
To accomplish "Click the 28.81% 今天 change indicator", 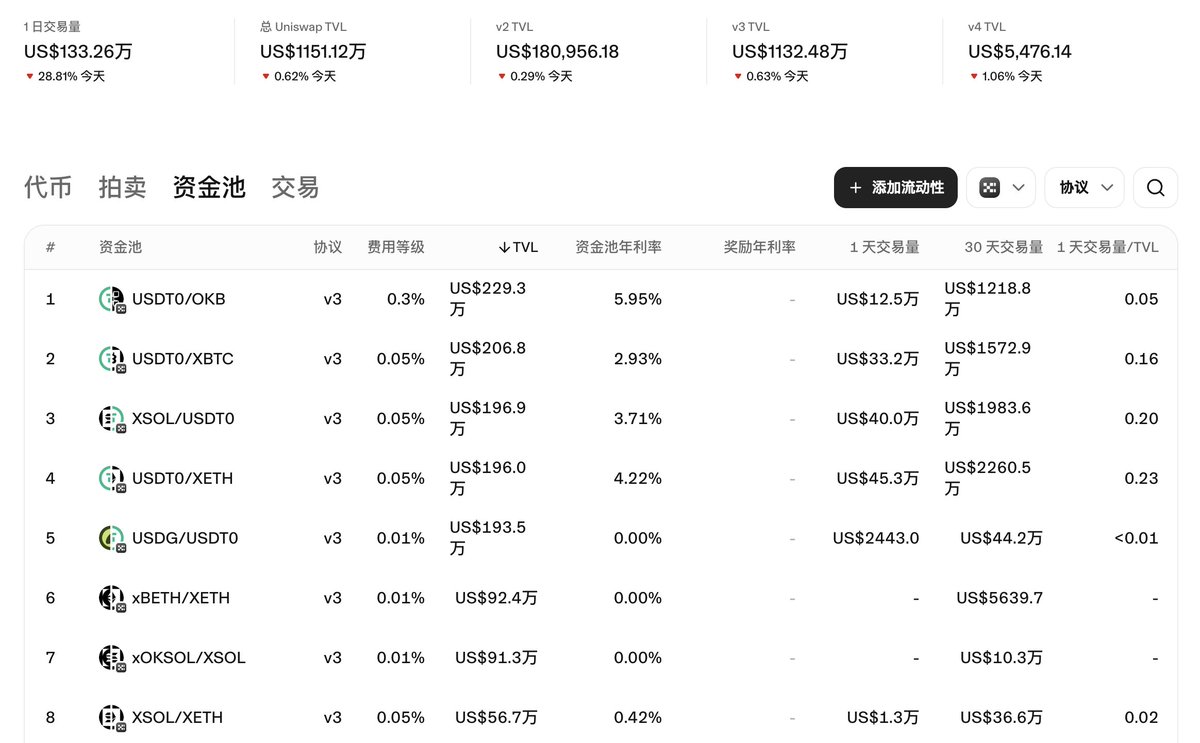I will click(65, 76).
